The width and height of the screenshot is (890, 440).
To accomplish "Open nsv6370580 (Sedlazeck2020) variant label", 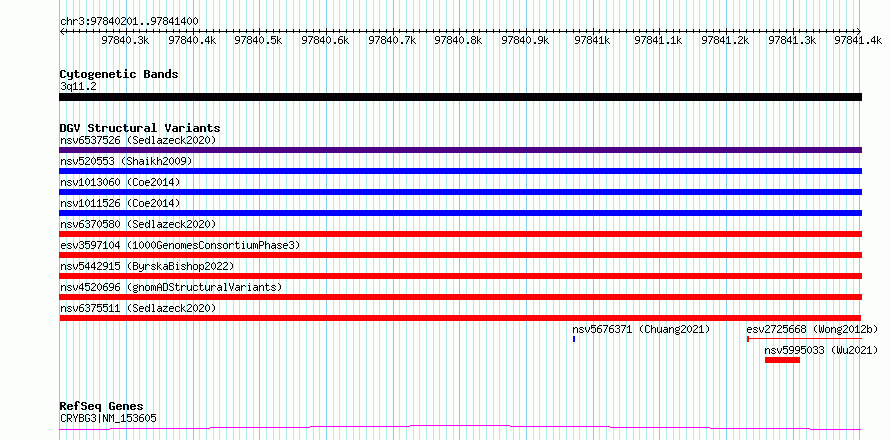I will click(x=138, y=224).
